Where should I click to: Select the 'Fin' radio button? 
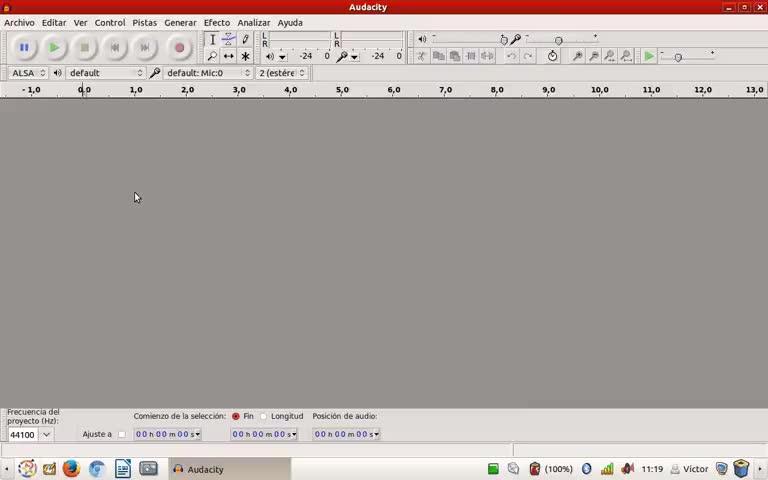[x=236, y=416]
